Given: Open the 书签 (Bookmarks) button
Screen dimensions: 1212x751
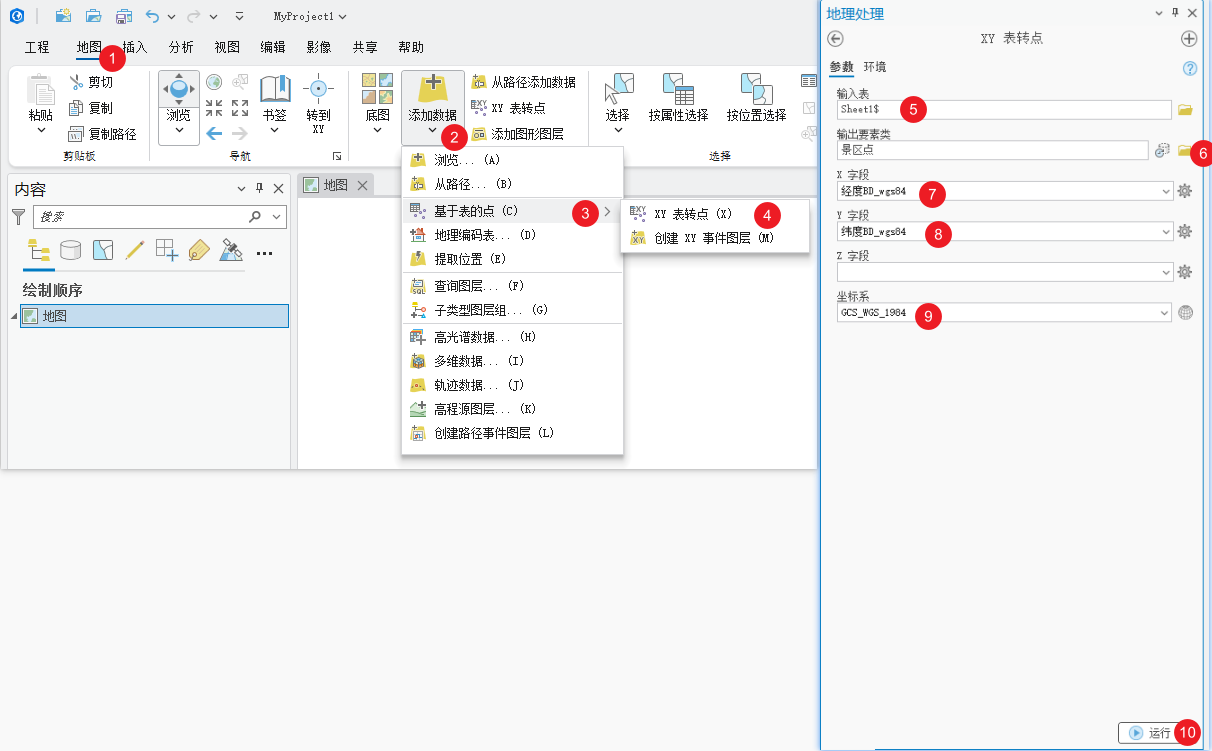Looking at the screenshot, I should (x=275, y=104).
